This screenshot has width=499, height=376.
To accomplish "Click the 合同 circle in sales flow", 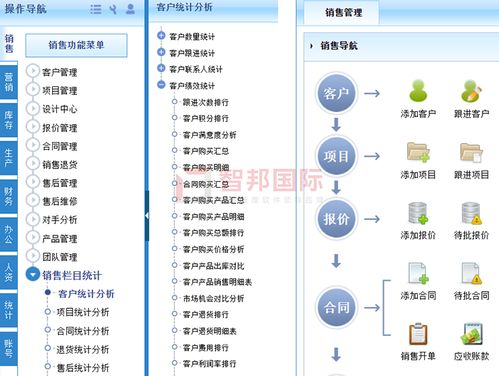I will tap(336, 307).
